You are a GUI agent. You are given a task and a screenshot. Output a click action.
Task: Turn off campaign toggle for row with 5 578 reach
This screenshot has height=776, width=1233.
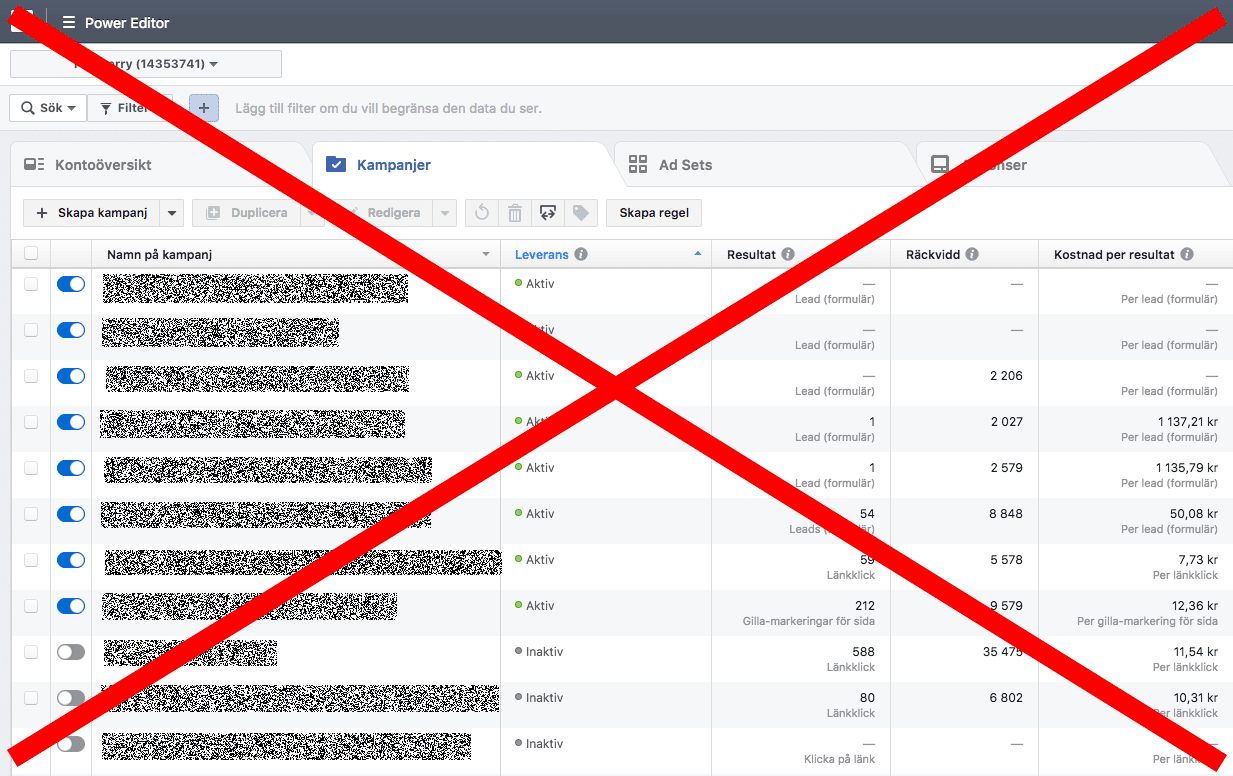pos(71,560)
